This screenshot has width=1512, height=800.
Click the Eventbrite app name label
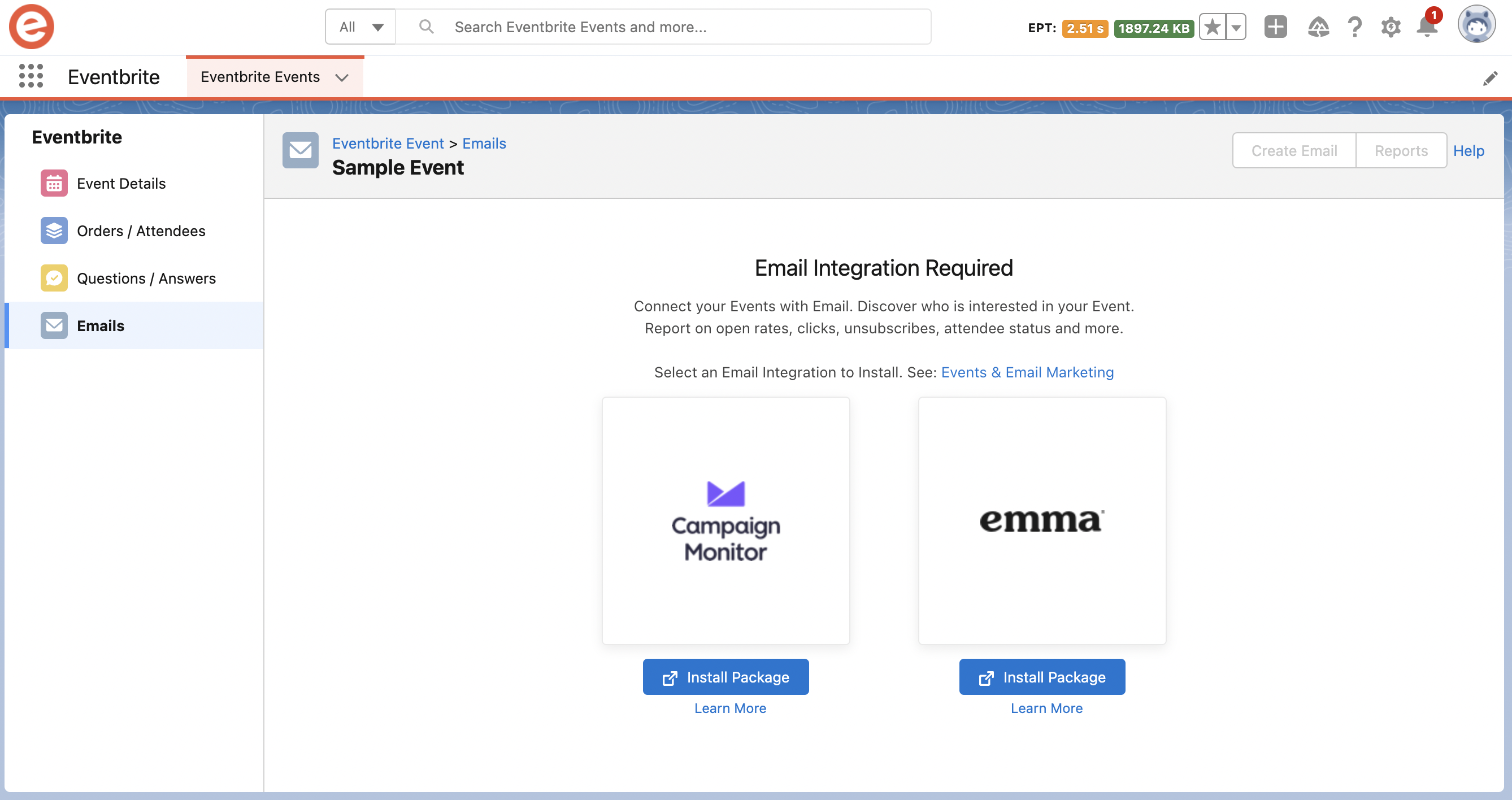(x=113, y=77)
